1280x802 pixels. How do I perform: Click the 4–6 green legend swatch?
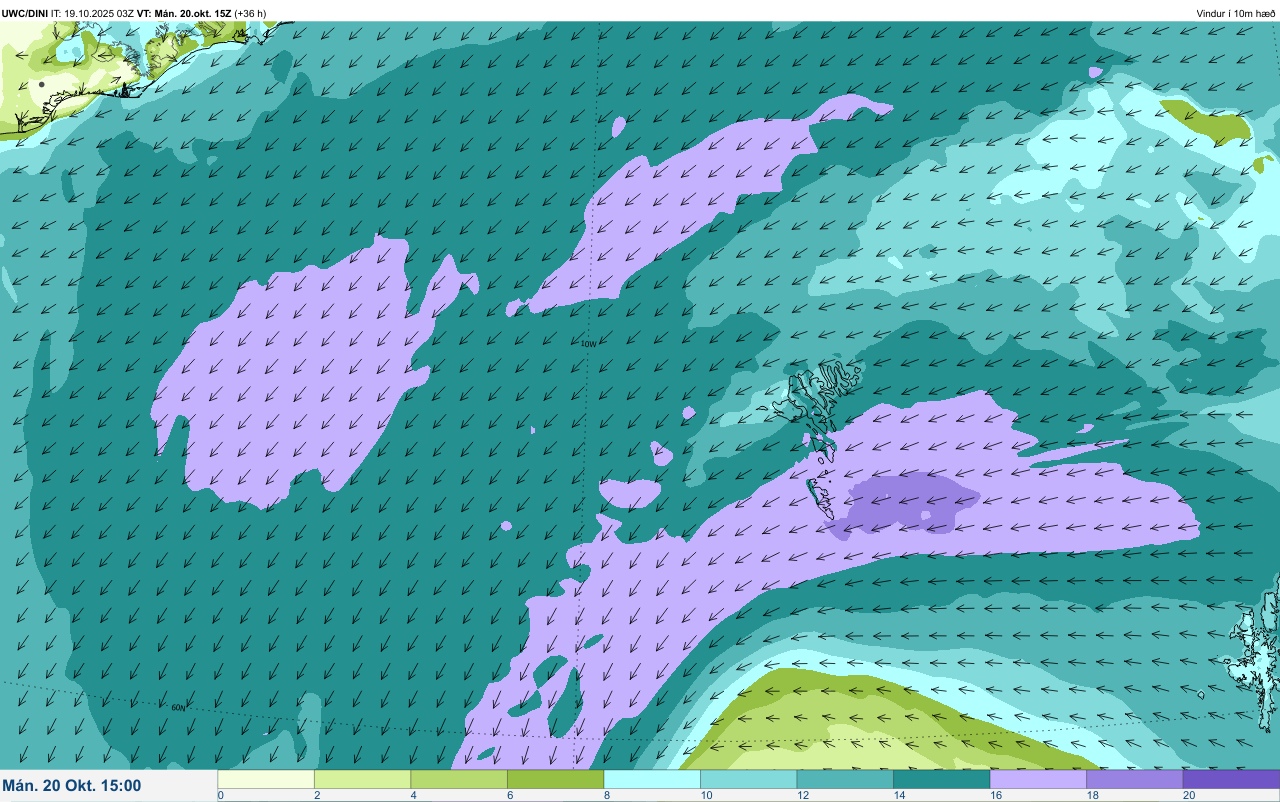[x=459, y=779]
